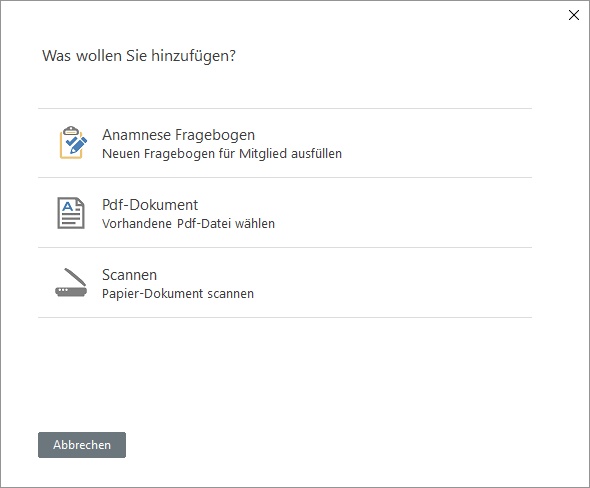Click the blue pencil on the clipboard icon
This screenshot has width=590, height=488.
78,145
